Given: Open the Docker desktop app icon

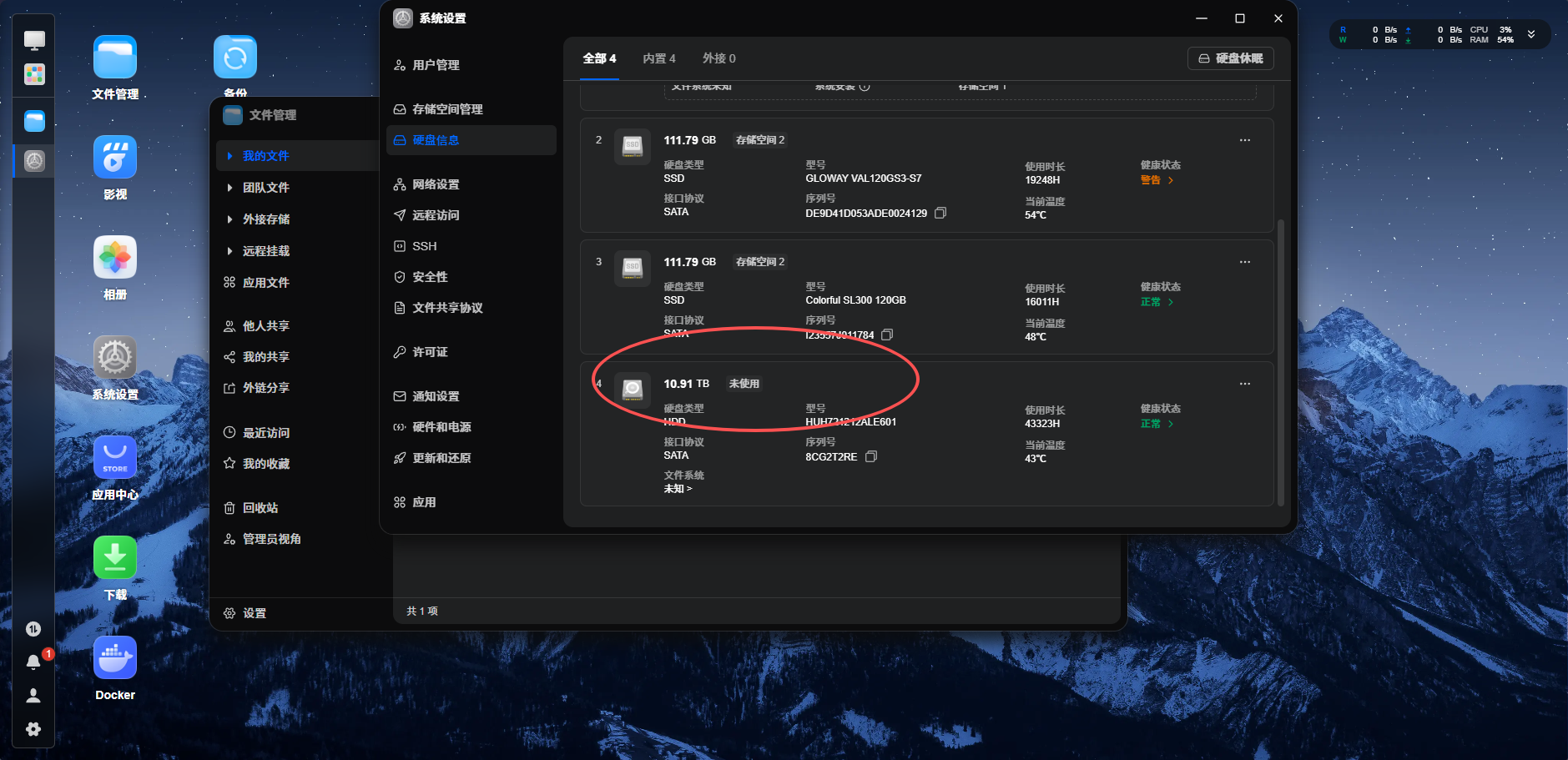Looking at the screenshot, I should pos(115,658).
